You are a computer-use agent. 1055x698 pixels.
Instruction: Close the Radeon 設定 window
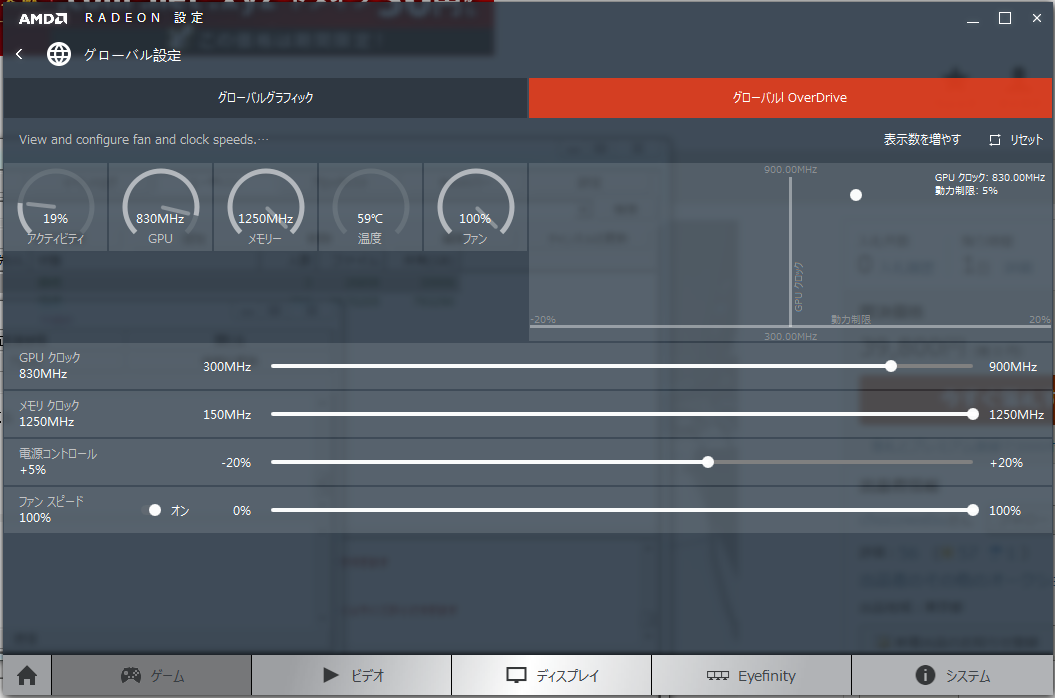pyautogui.click(x=1037, y=19)
